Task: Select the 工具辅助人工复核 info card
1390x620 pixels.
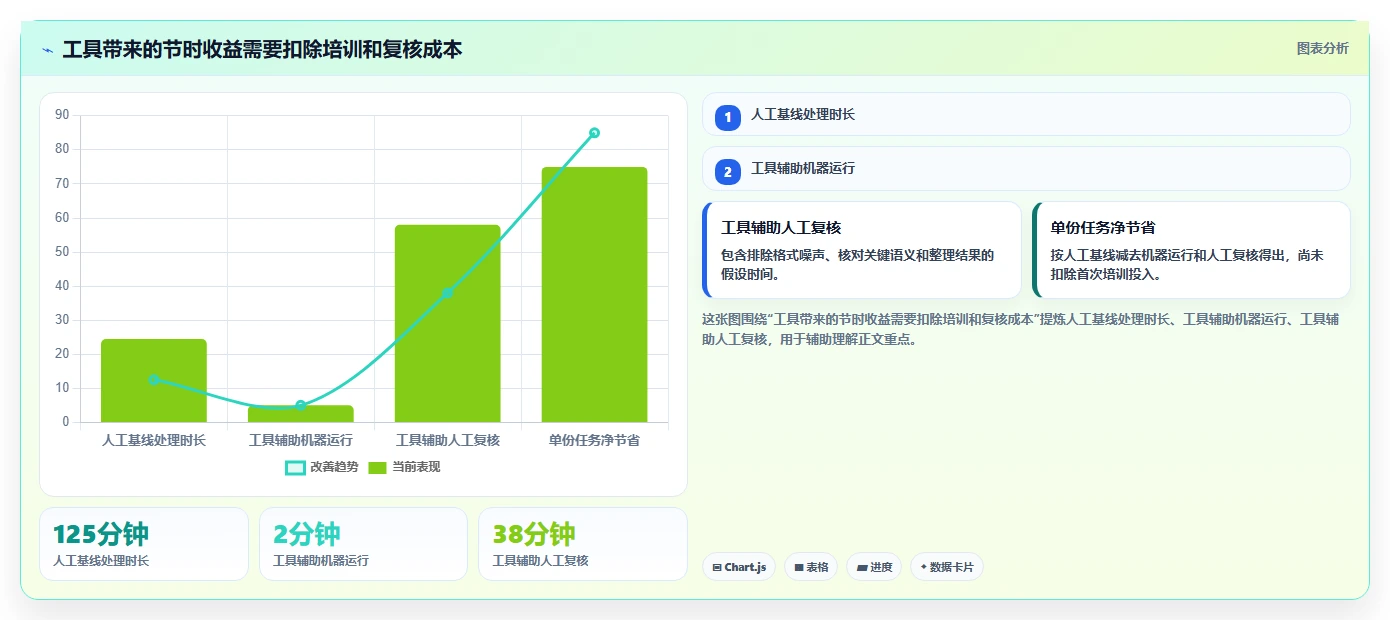Action: point(862,250)
